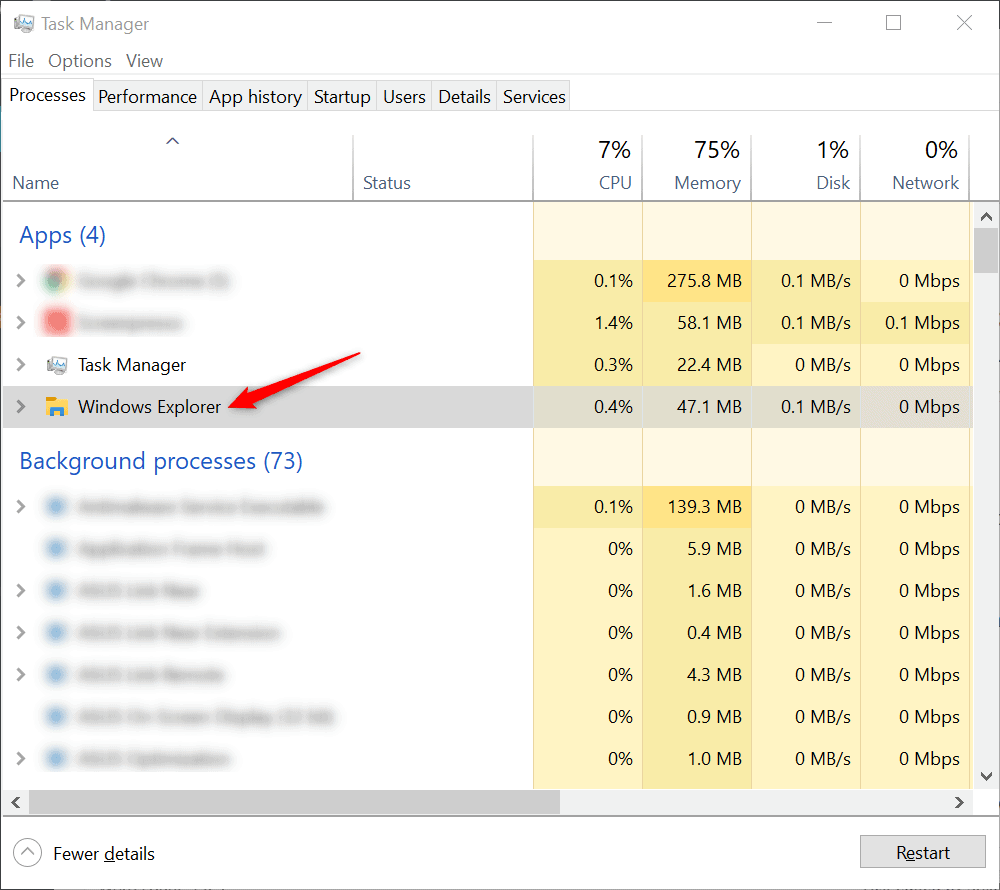1000x890 pixels.
Task: Click the horizontal scrollbar right arrow
Action: pos(959,802)
